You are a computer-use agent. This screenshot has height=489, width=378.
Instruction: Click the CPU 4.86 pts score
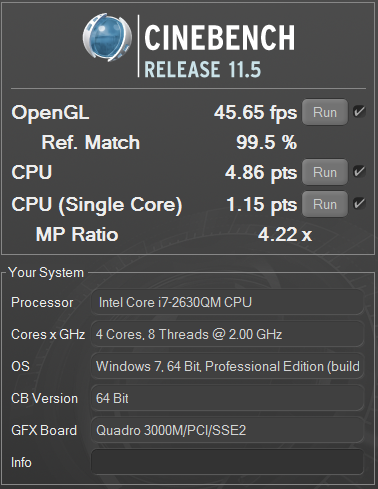pyautogui.click(x=261, y=173)
